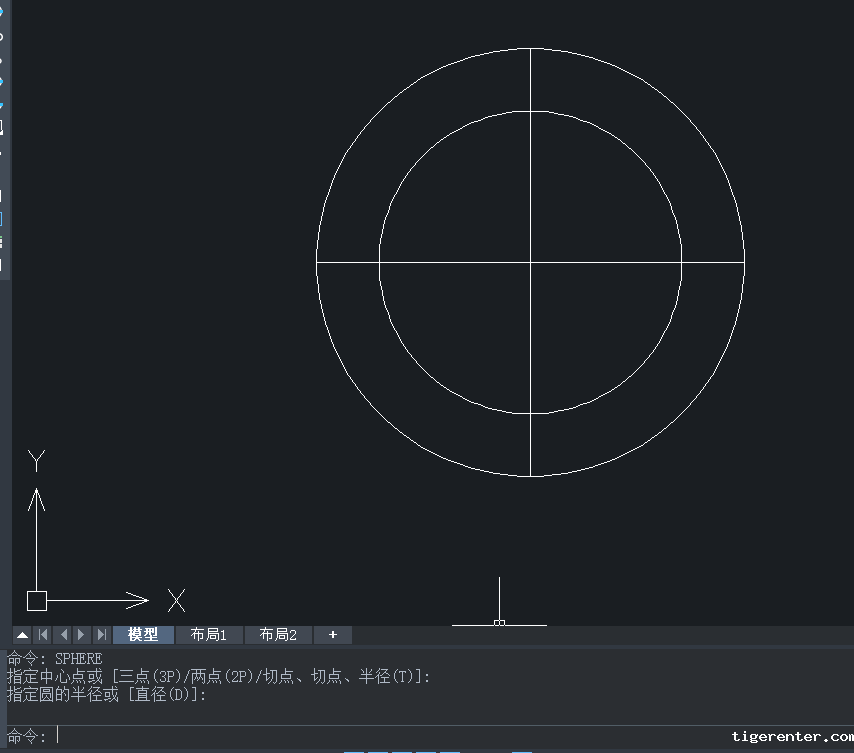Click the center intersection of the circles
854x753 pixels.
pos(530,262)
